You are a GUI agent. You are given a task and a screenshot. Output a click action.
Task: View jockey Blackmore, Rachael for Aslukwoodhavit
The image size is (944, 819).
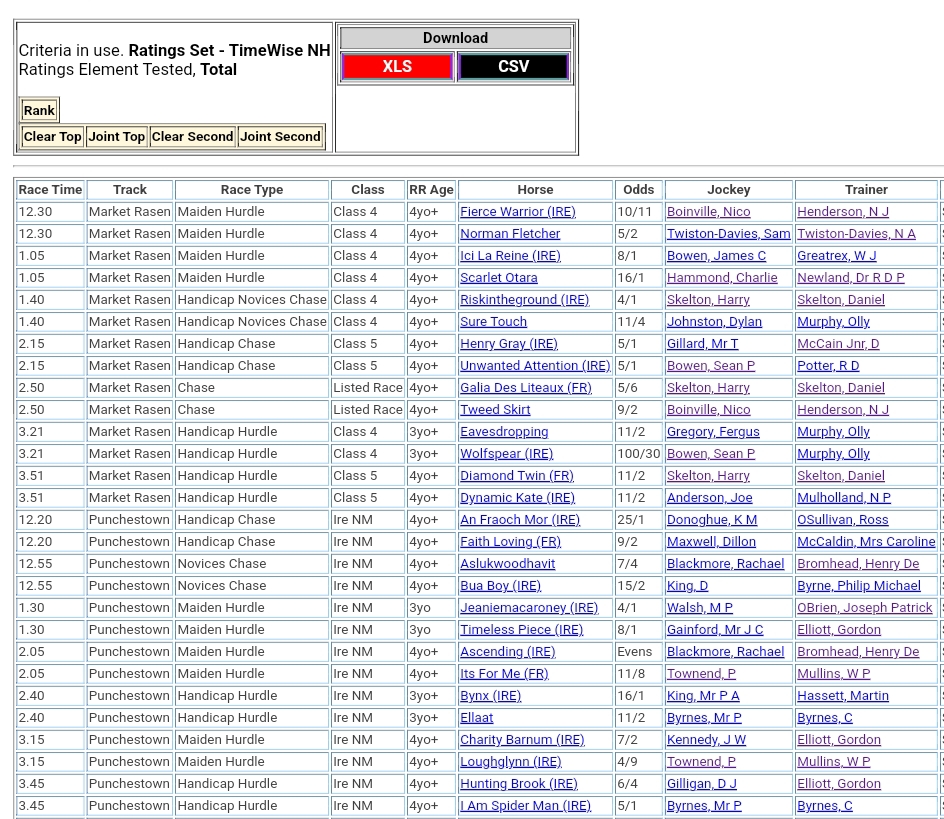coord(725,564)
